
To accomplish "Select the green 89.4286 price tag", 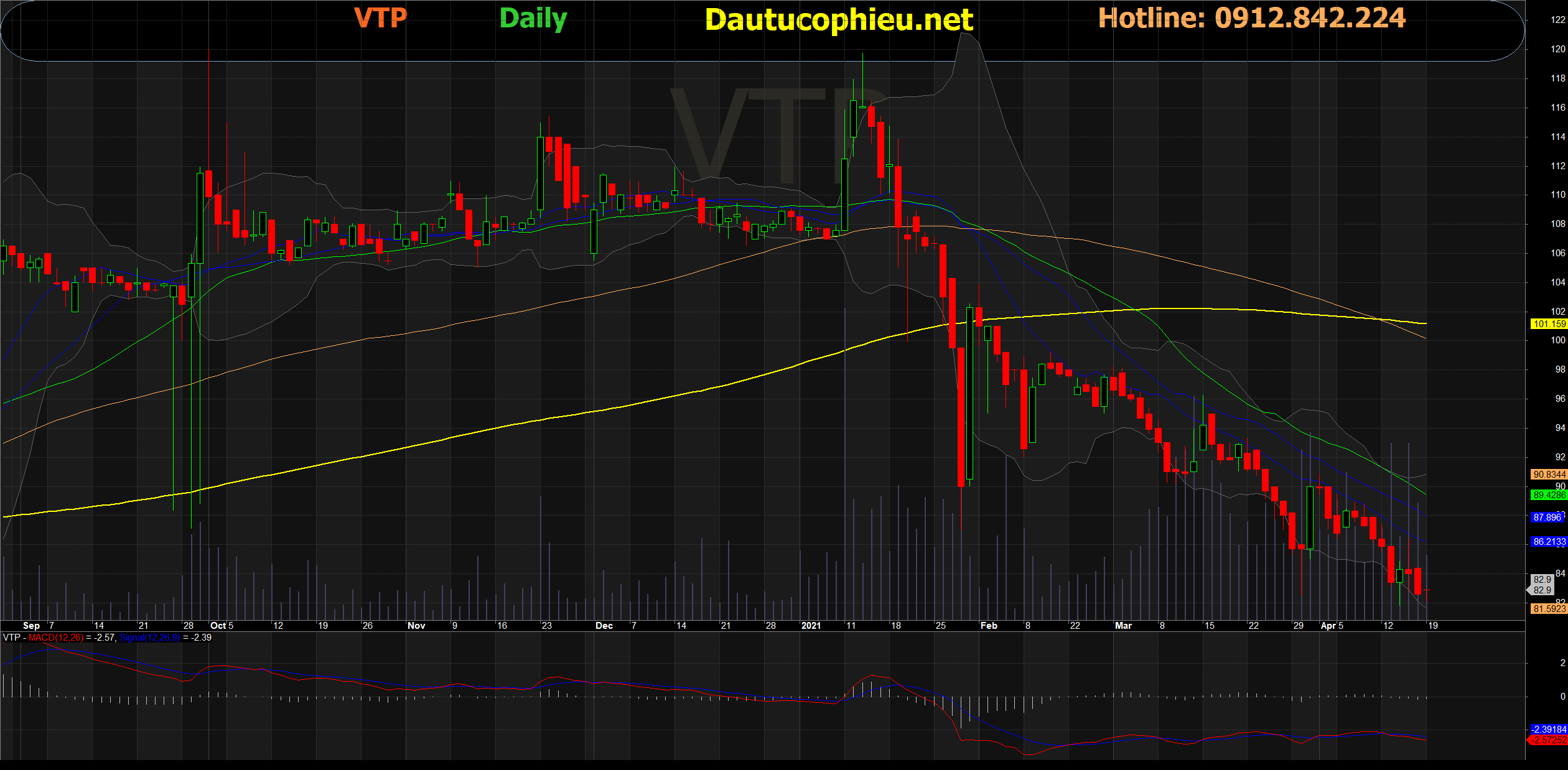I will click(x=1549, y=495).
